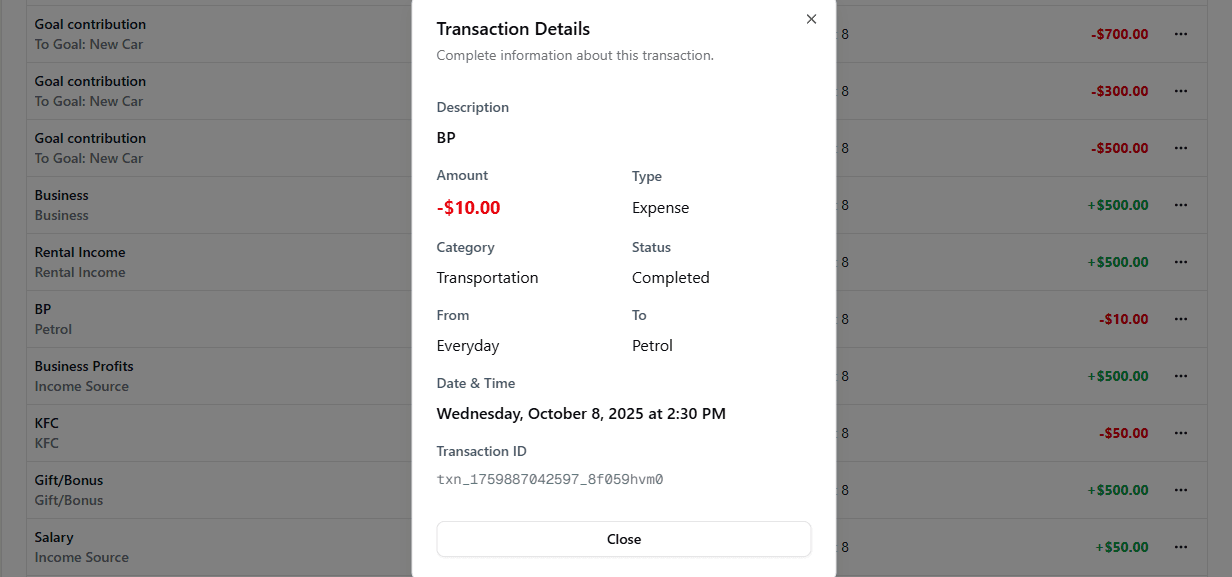The height and width of the screenshot is (577, 1232).
Task: Click the Rental Income transaction row
Action: 200,262
